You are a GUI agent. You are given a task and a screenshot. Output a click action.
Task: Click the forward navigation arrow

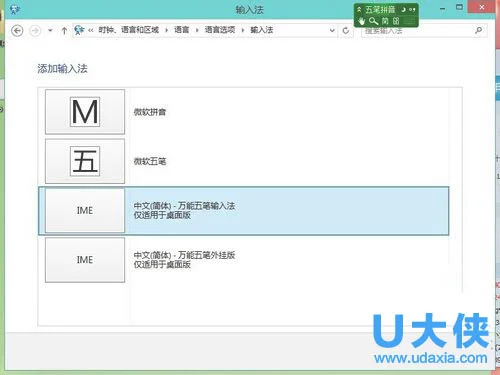point(35,31)
